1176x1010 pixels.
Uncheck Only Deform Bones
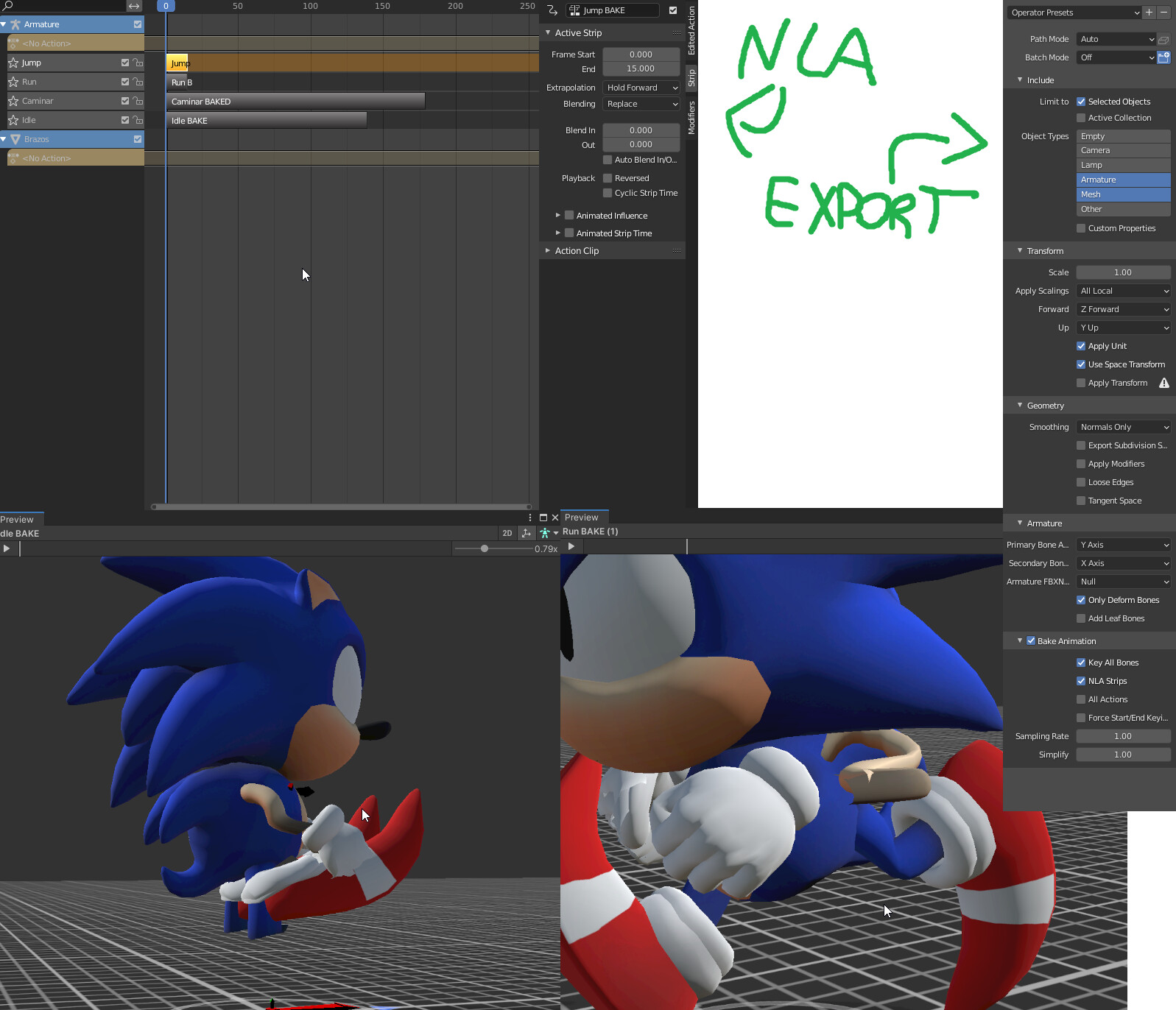[x=1081, y=600]
